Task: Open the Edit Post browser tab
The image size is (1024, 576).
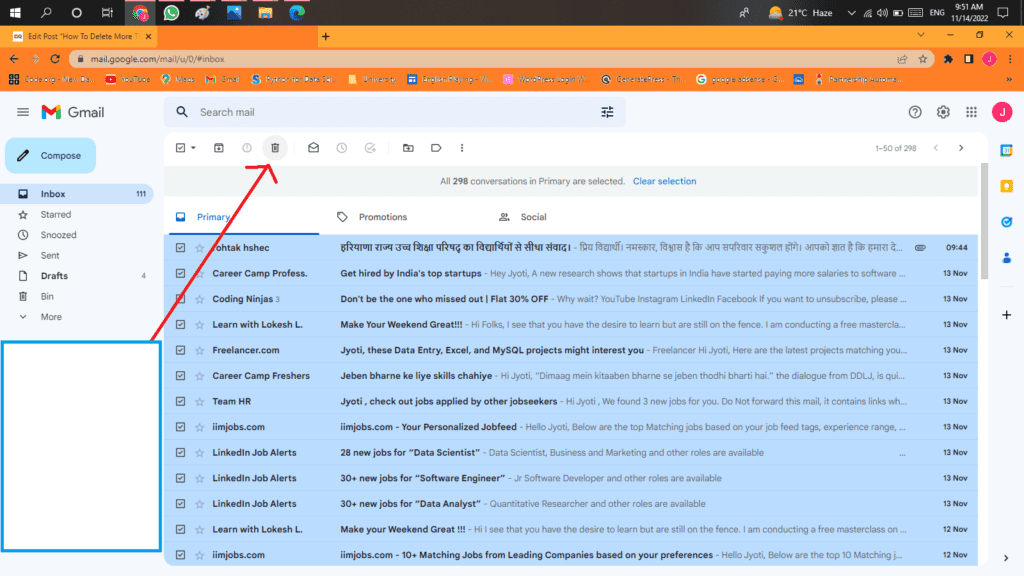Action: click(80, 37)
